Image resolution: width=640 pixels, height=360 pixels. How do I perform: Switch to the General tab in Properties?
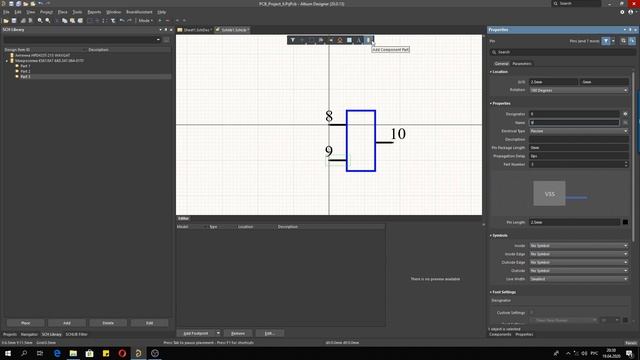click(501, 64)
